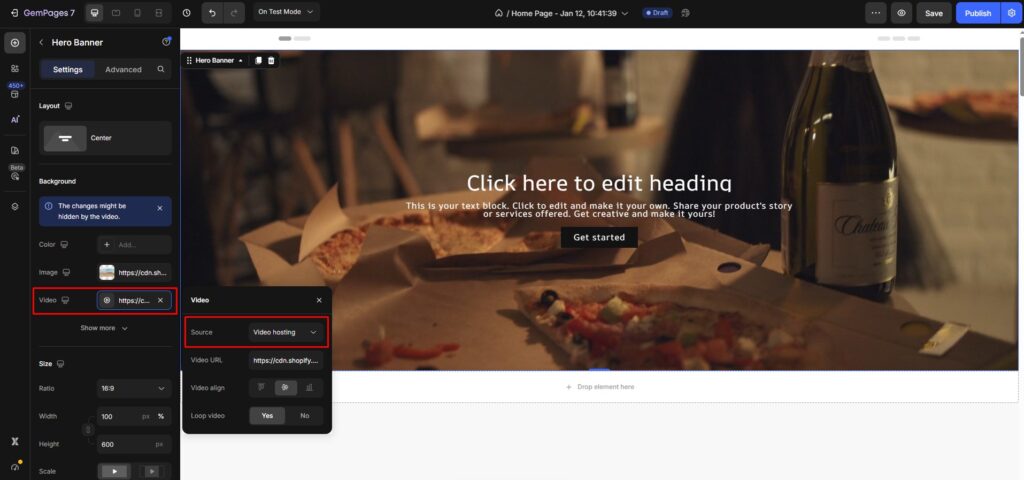Open the more options ellipsis button
Viewport: 1024px width, 480px height.
(x=876, y=13)
